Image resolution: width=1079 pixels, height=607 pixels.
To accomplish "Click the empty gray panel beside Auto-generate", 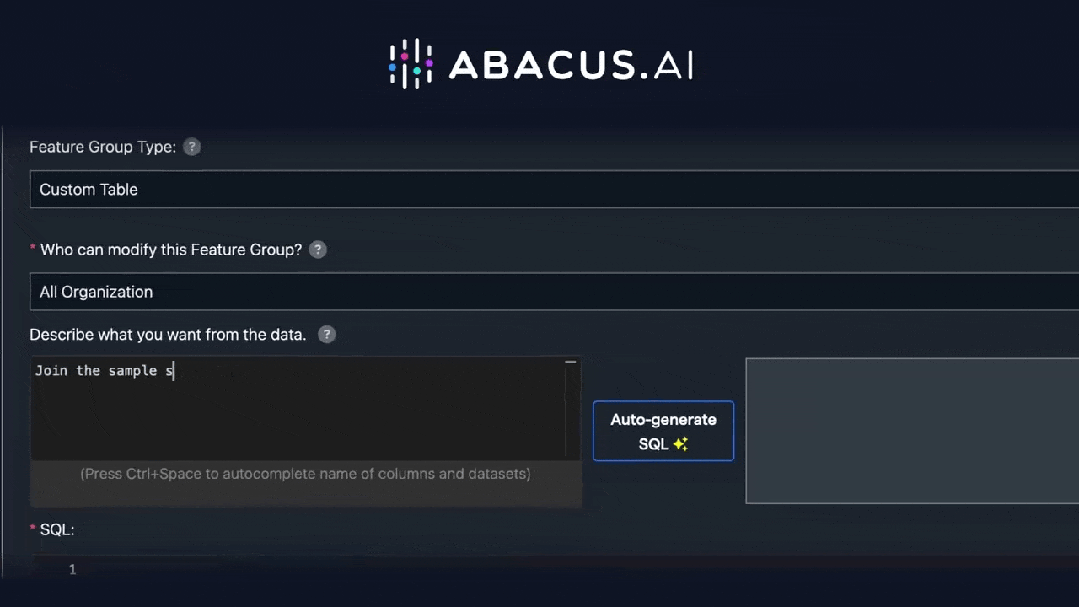I will click(x=912, y=431).
